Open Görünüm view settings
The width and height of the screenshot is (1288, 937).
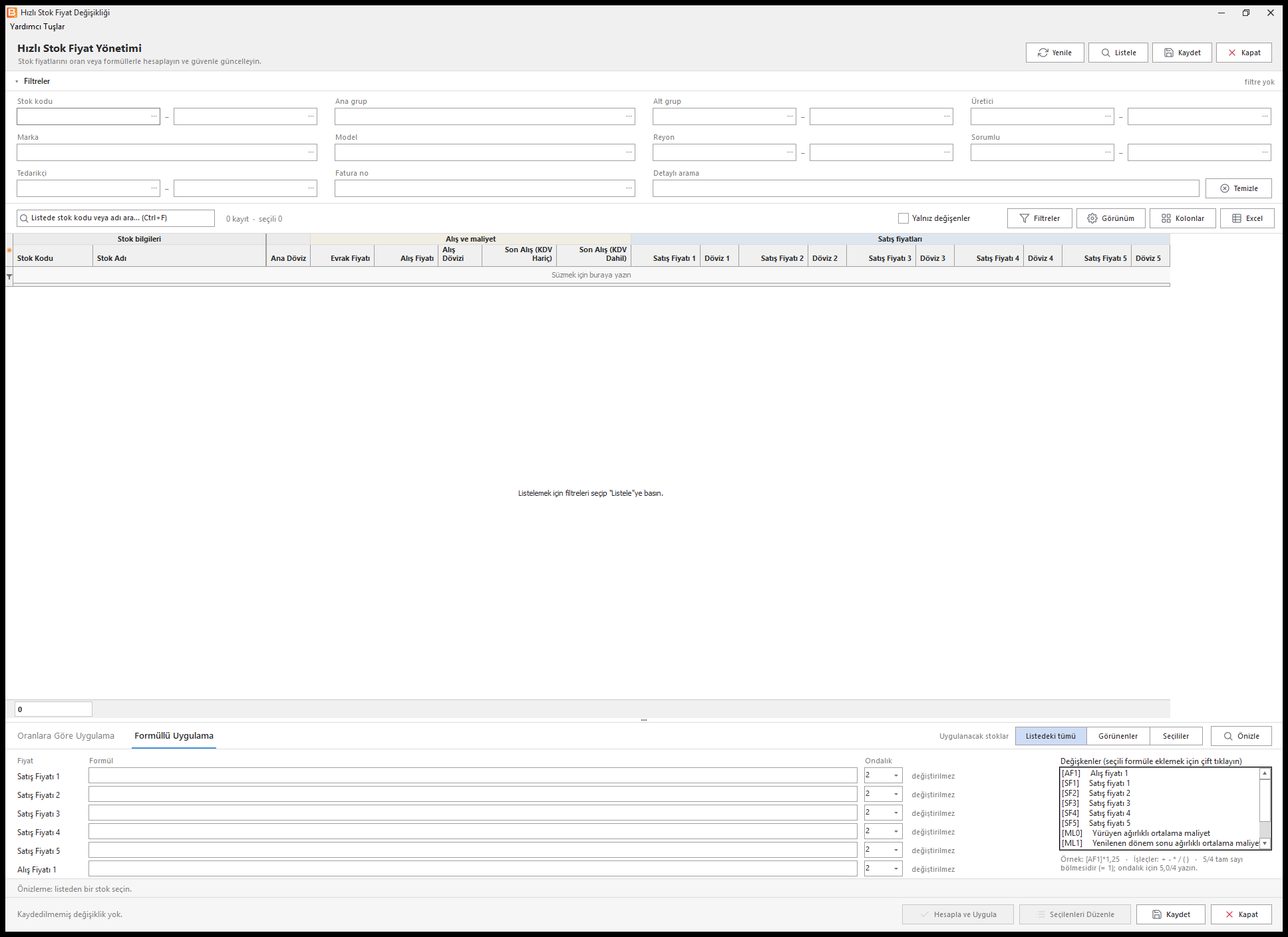coord(1110,218)
